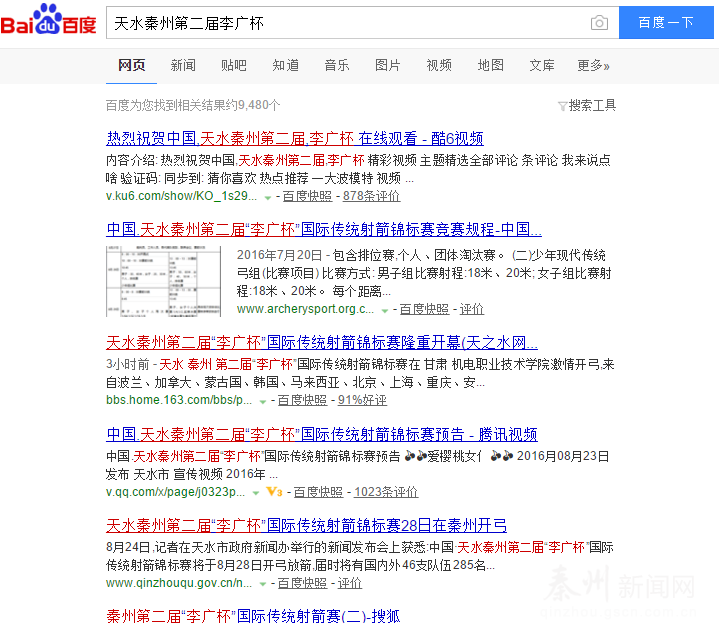Click the v.qq.com/x/page/j0323p... URL text
719x623 pixels.
click(x=176, y=492)
